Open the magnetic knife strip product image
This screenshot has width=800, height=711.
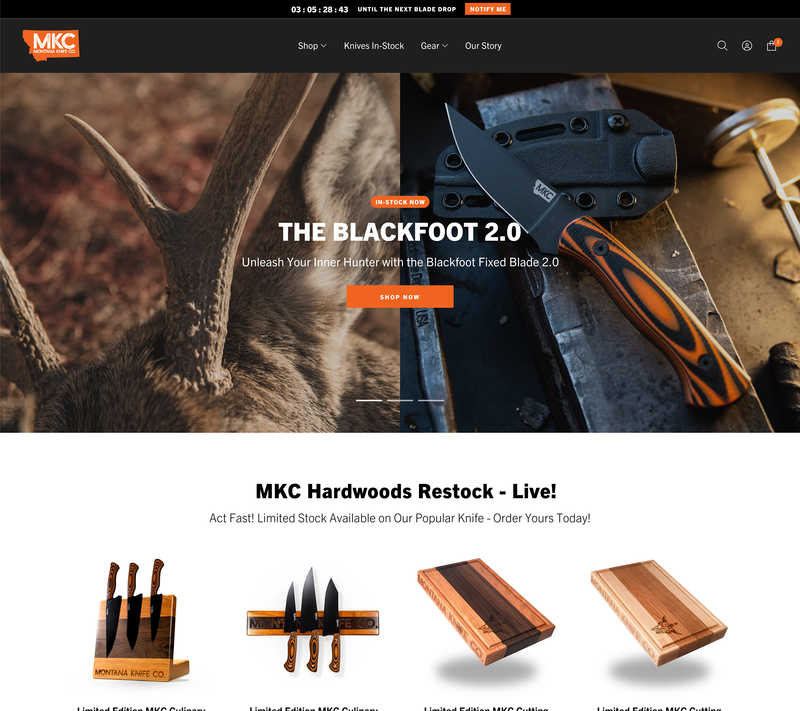(x=313, y=620)
